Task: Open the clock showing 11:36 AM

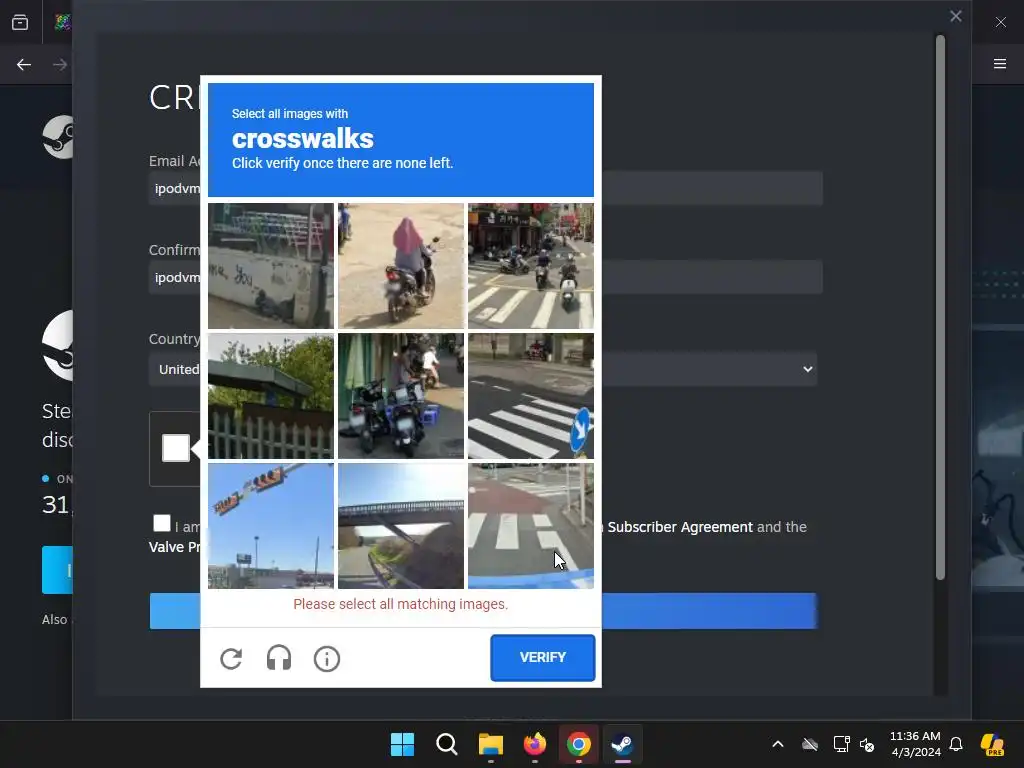Action: tap(915, 744)
